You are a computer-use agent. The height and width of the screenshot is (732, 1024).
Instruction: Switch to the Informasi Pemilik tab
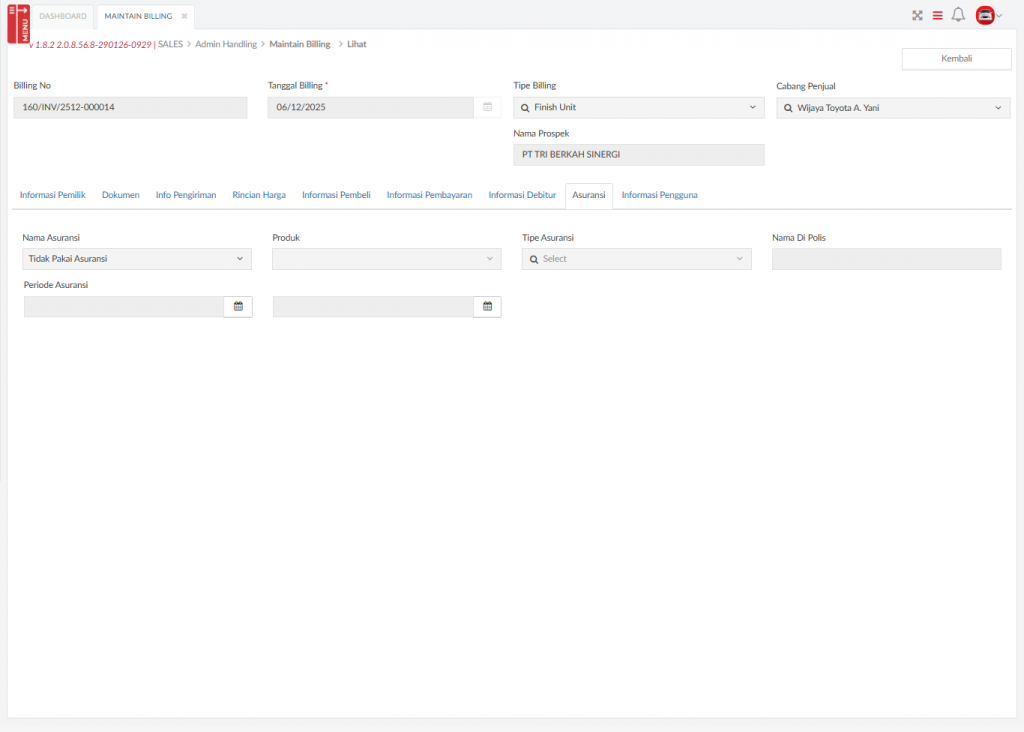pyautogui.click(x=52, y=195)
